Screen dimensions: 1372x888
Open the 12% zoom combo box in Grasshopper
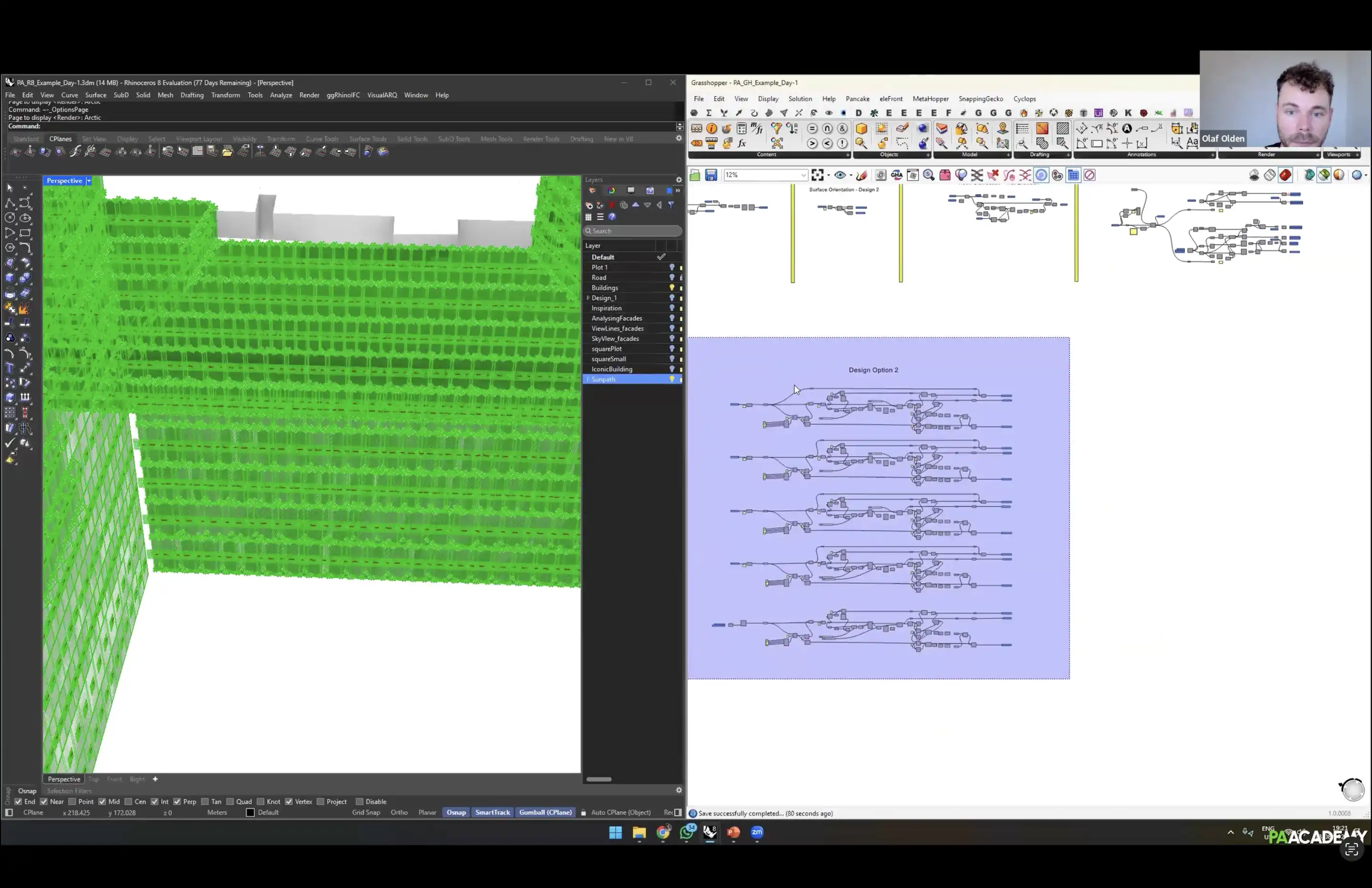tap(765, 175)
